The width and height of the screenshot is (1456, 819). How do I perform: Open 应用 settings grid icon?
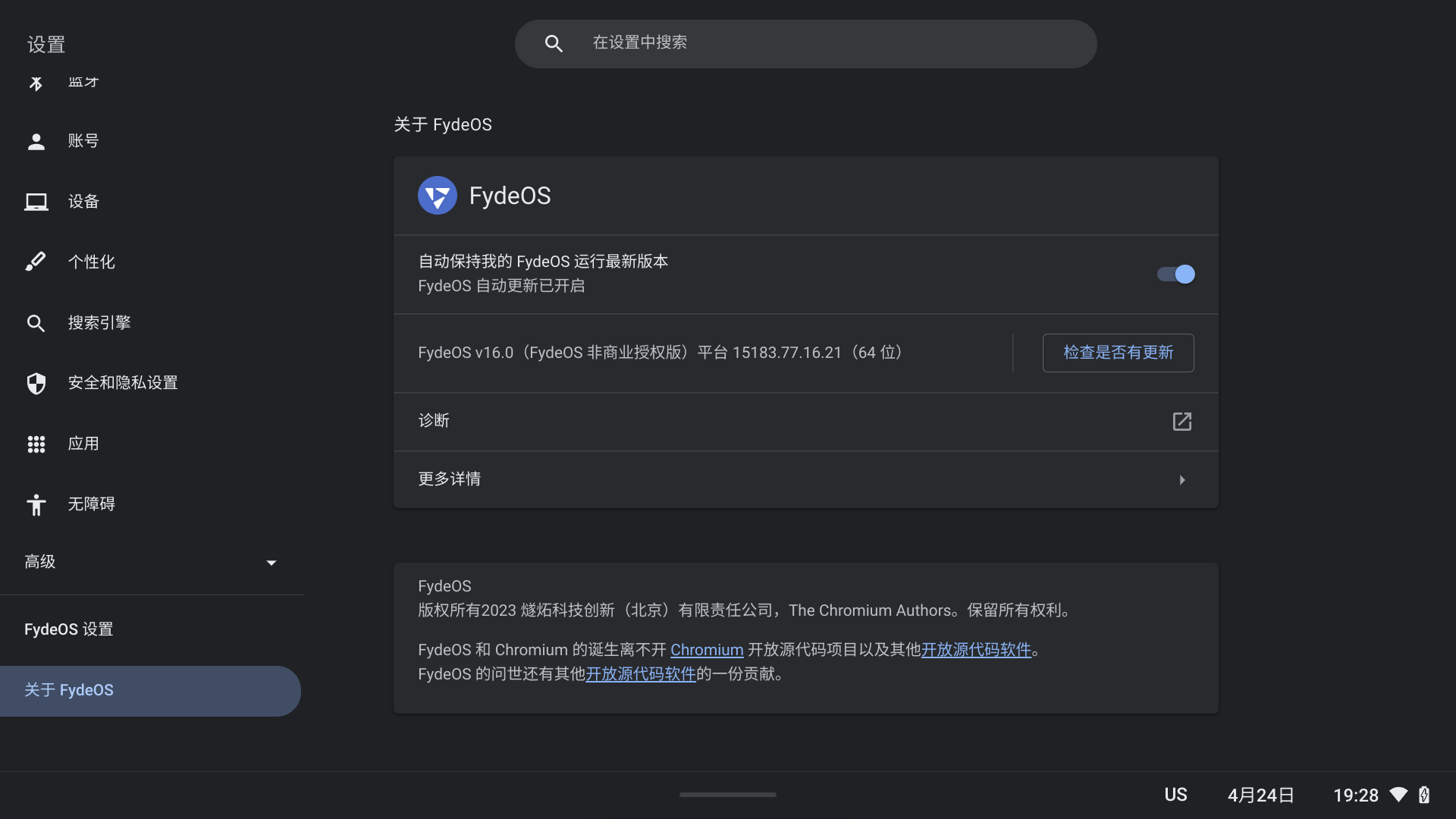coord(36,444)
